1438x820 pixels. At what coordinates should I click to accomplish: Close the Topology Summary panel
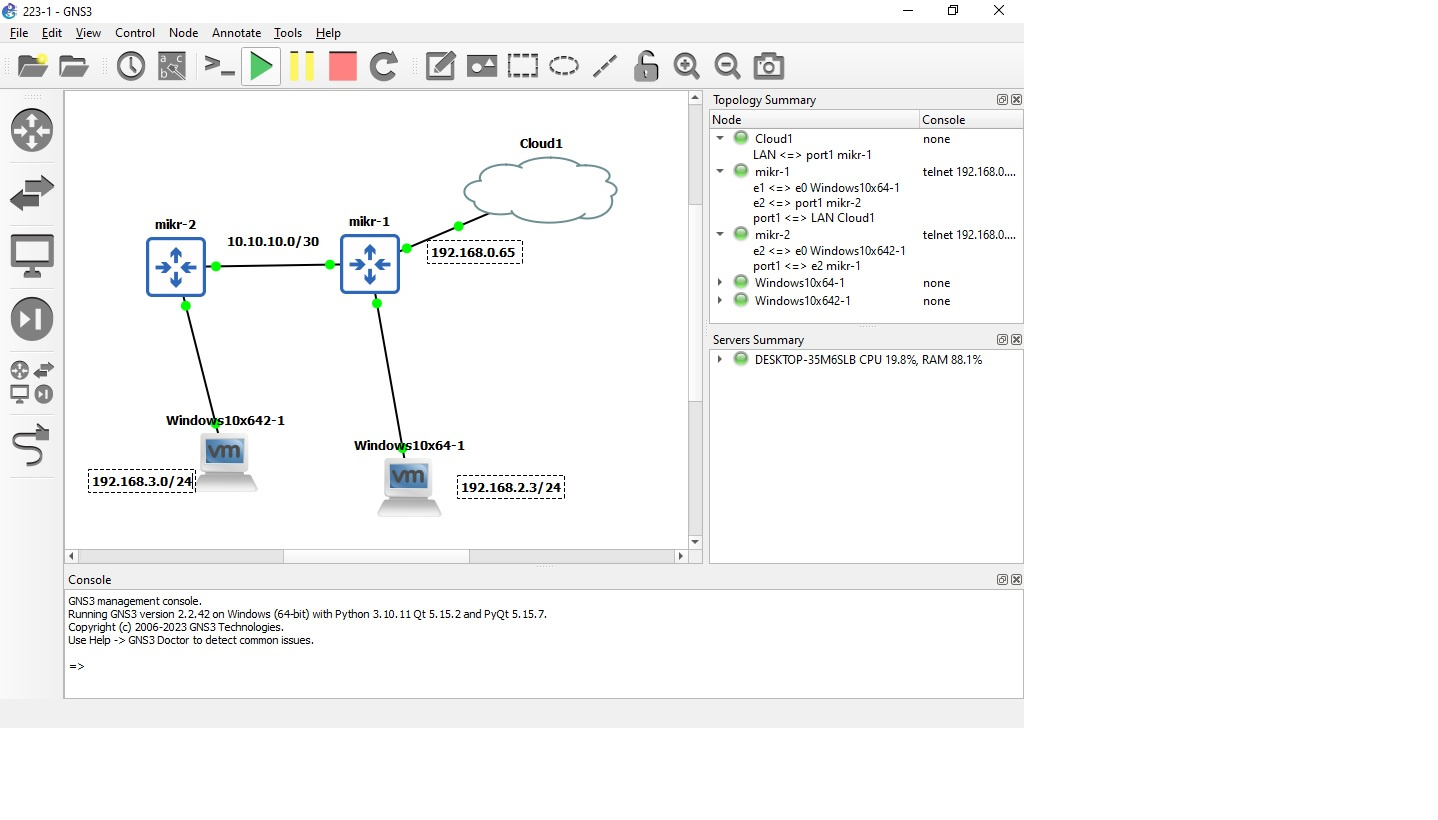click(1016, 100)
